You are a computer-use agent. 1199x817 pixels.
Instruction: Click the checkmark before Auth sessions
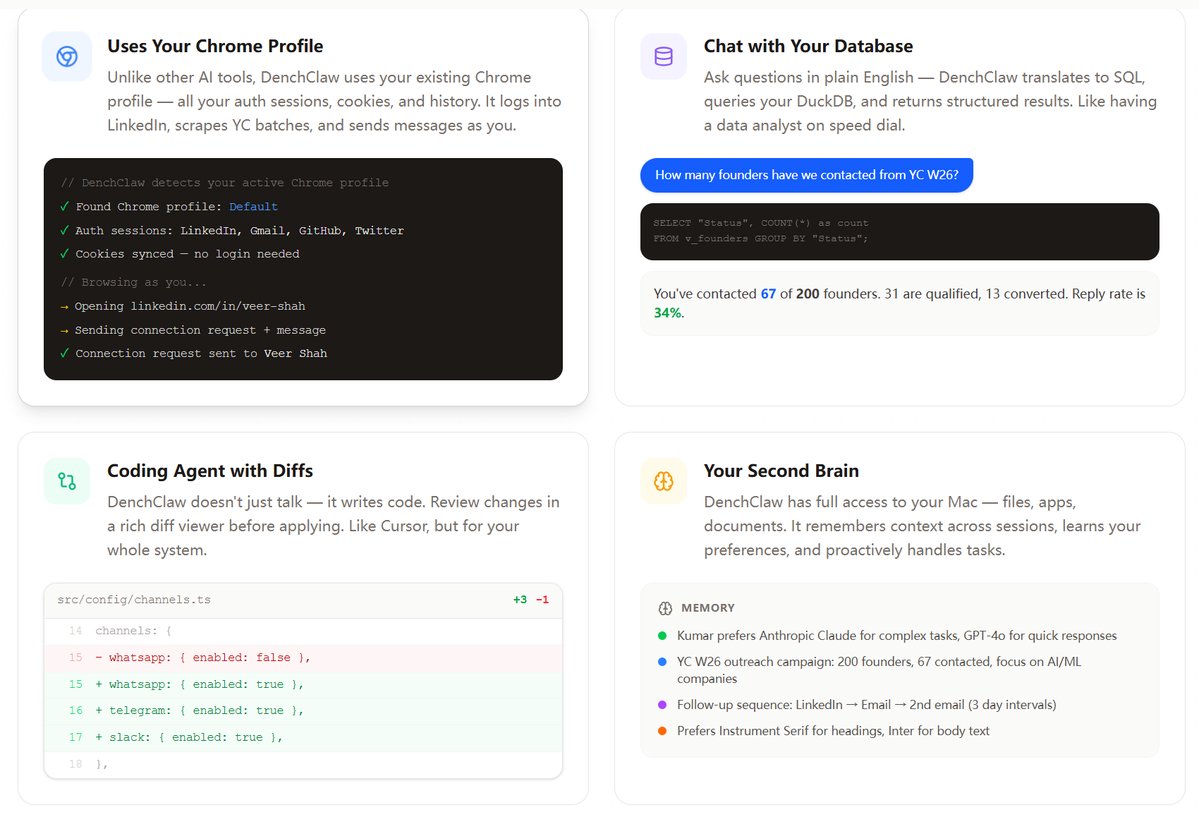click(65, 230)
